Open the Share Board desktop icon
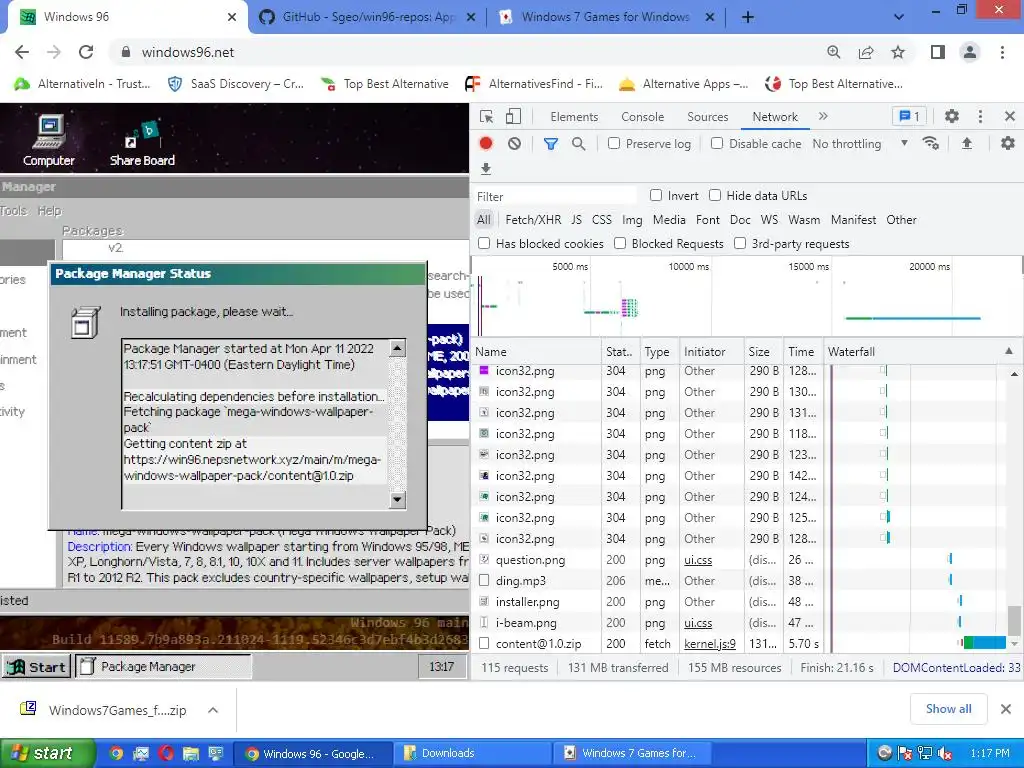The width and height of the screenshot is (1024, 768). [142, 144]
